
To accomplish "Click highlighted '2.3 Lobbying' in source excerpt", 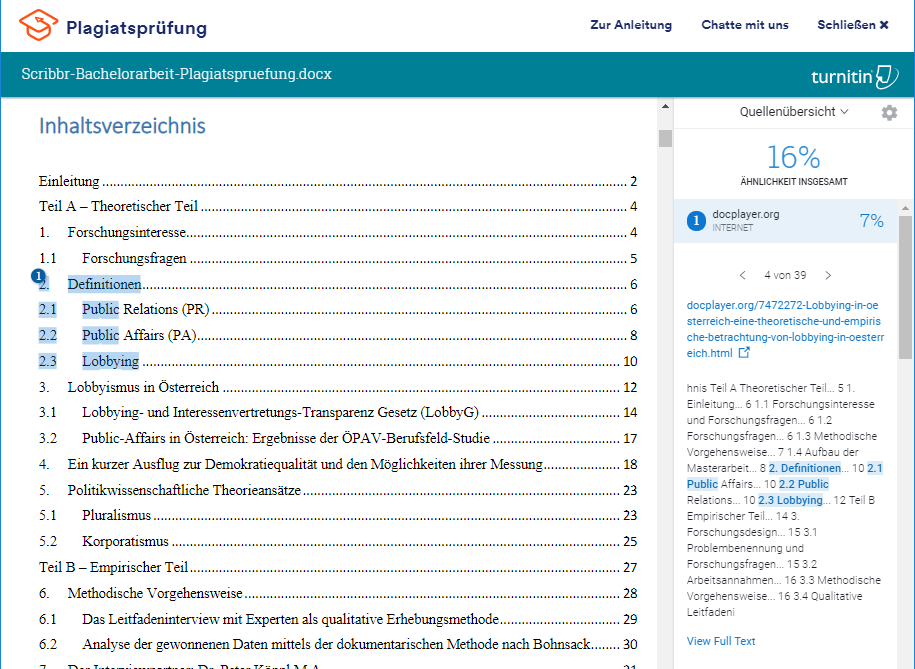I will point(790,500).
